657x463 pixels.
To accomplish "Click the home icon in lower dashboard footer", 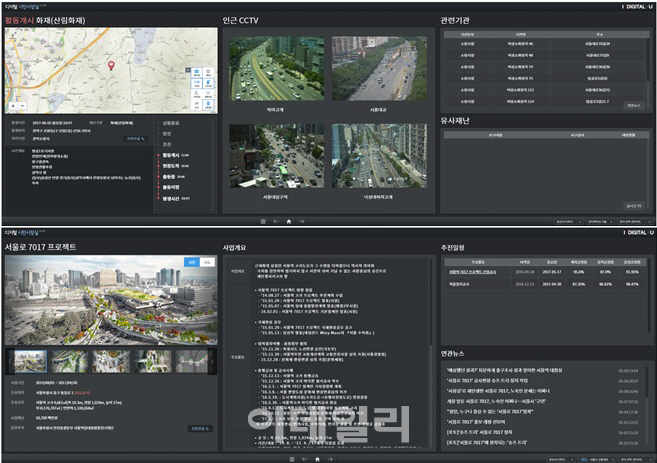I will pos(317,459).
